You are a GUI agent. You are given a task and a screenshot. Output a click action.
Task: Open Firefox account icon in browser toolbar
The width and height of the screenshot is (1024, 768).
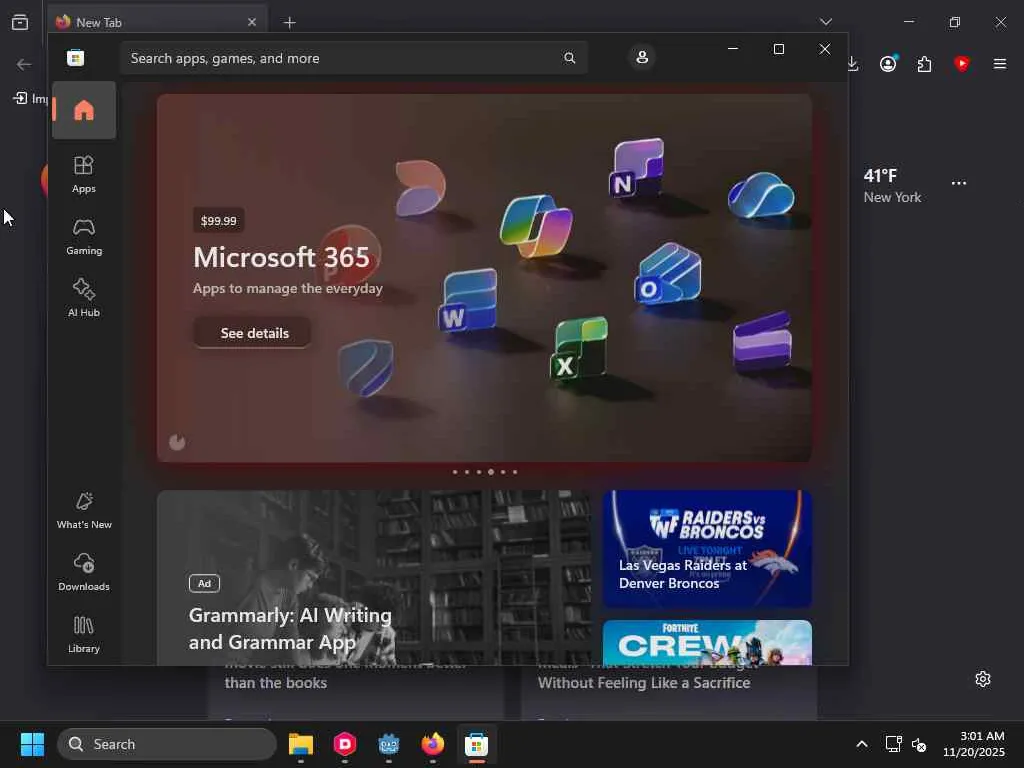[x=888, y=63]
